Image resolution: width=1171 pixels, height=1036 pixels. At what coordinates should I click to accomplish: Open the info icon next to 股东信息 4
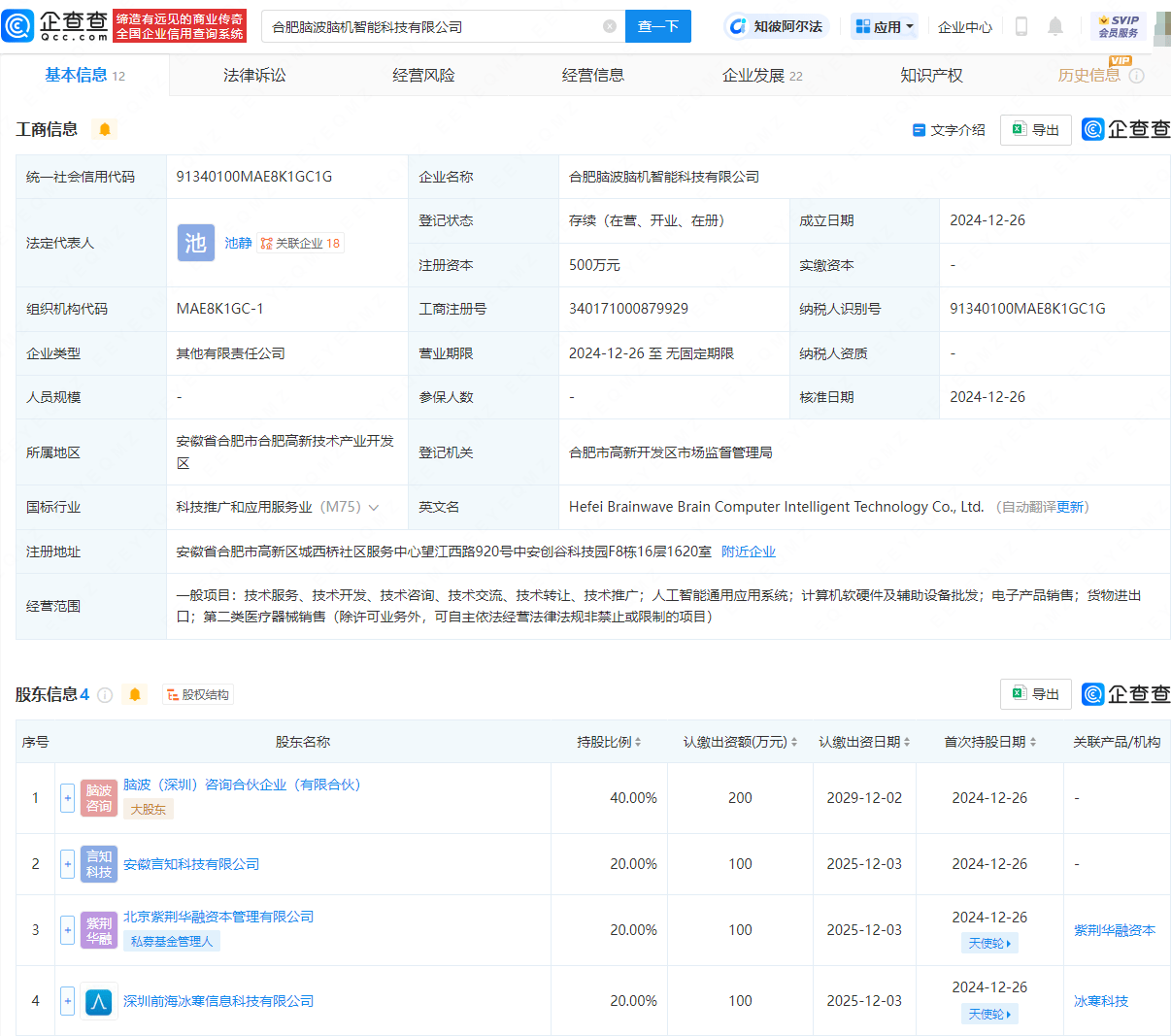[105, 694]
